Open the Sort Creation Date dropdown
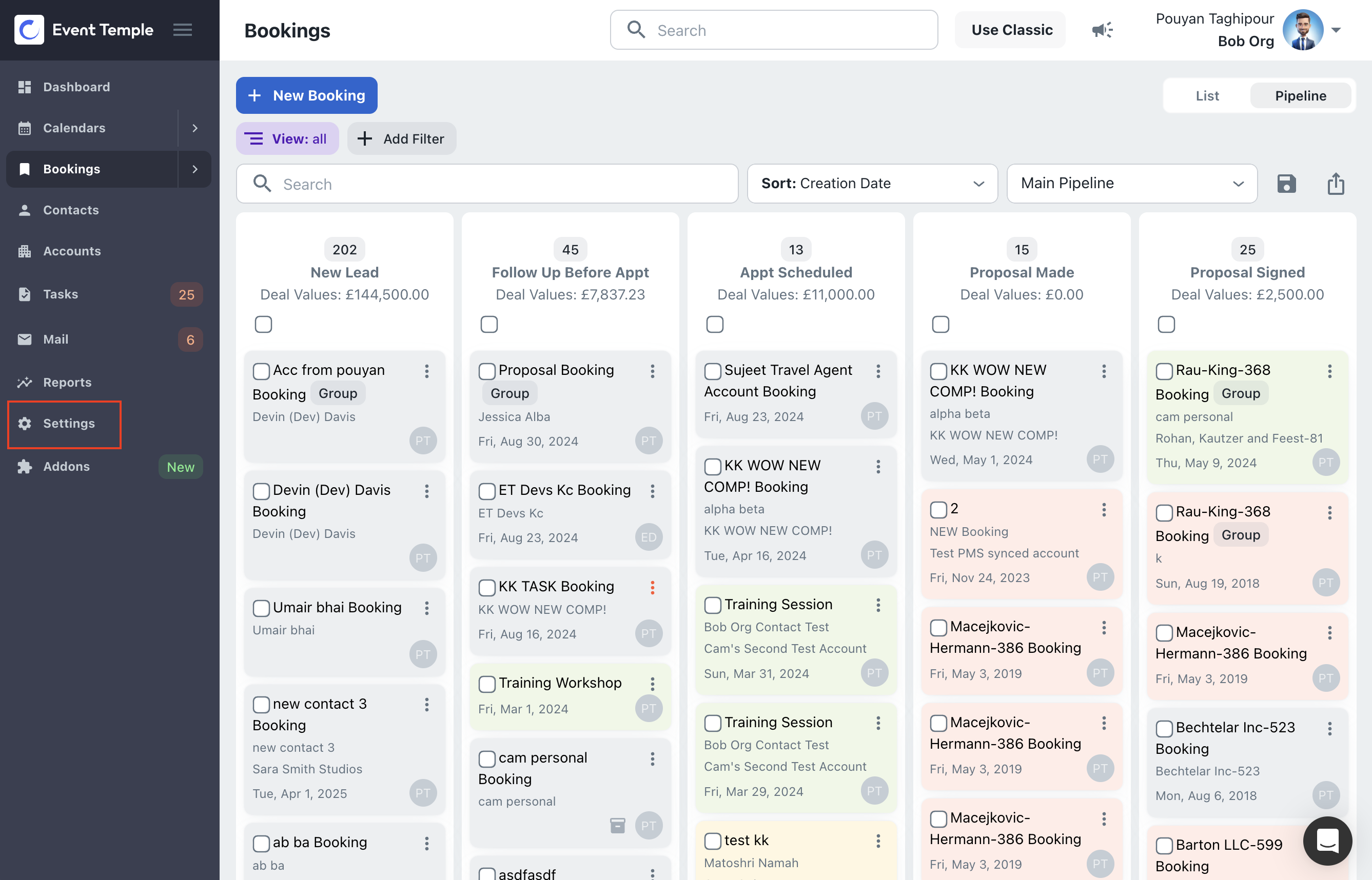The image size is (1372, 880). [872, 184]
